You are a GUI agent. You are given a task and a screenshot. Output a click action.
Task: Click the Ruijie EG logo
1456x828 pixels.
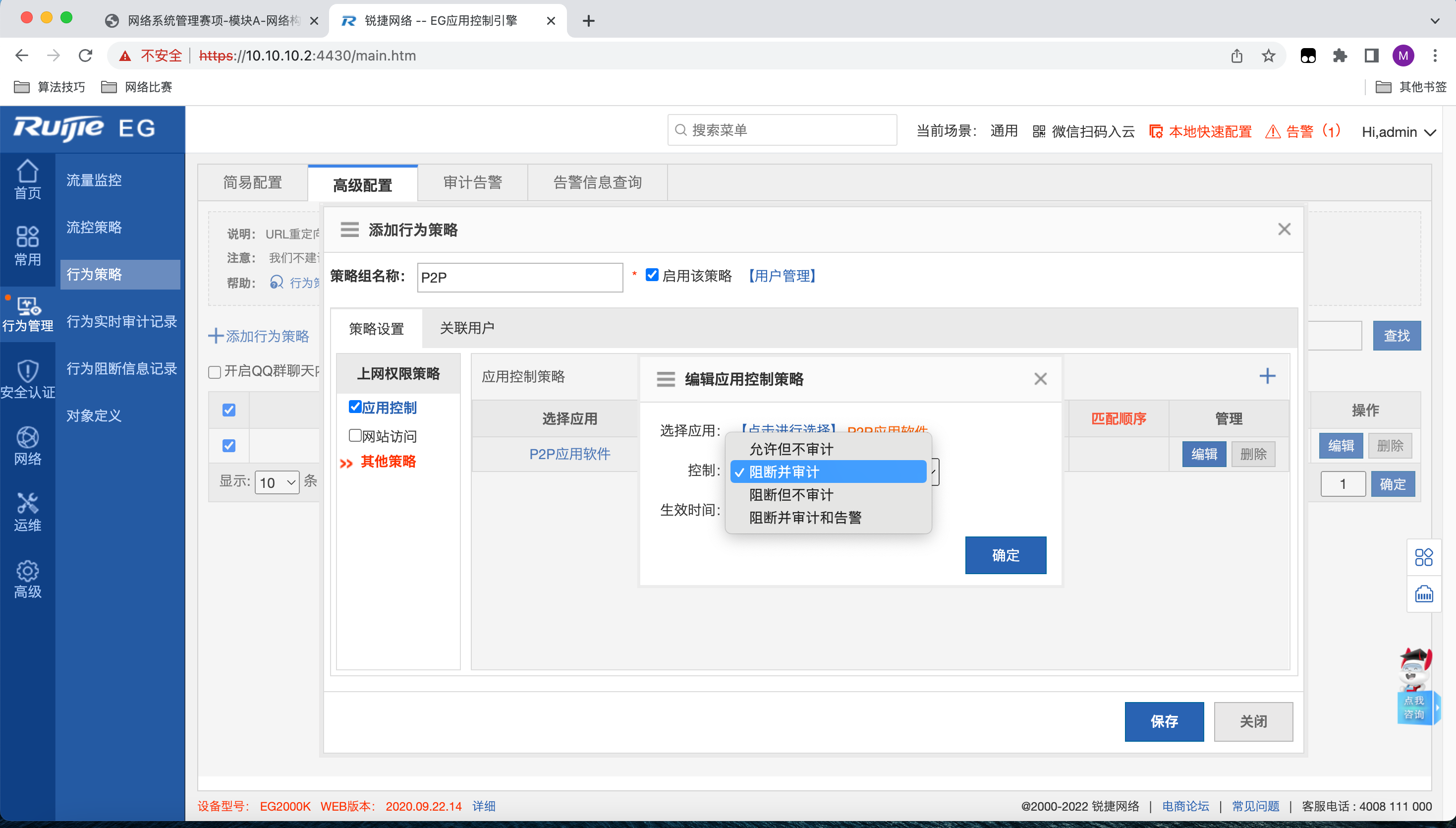(x=84, y=128)
